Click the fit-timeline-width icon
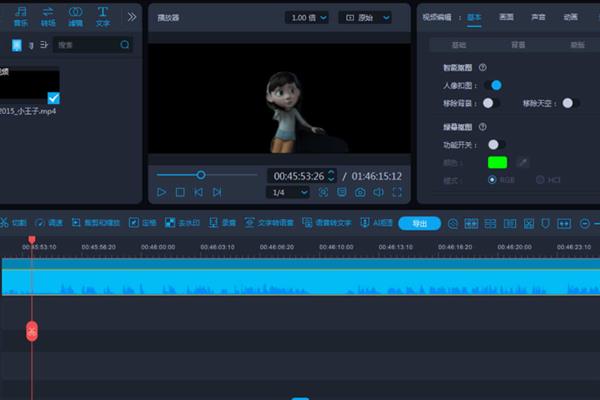 (564, 224)
